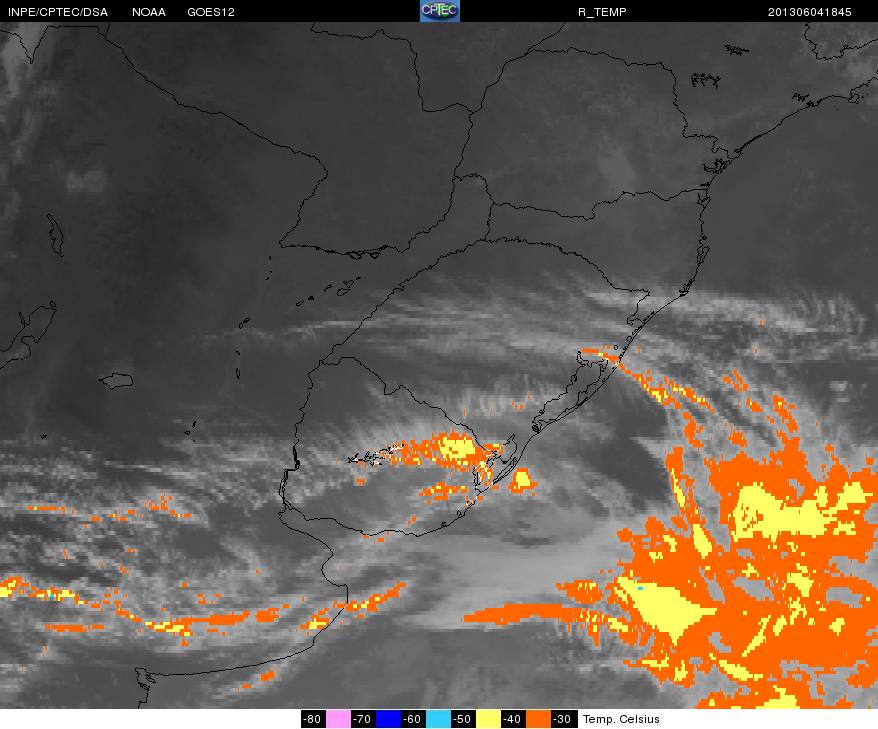The height and width of the screenshot is (729, 878).
Task: Click the -60 legend value
Action: tap(414, 719)
